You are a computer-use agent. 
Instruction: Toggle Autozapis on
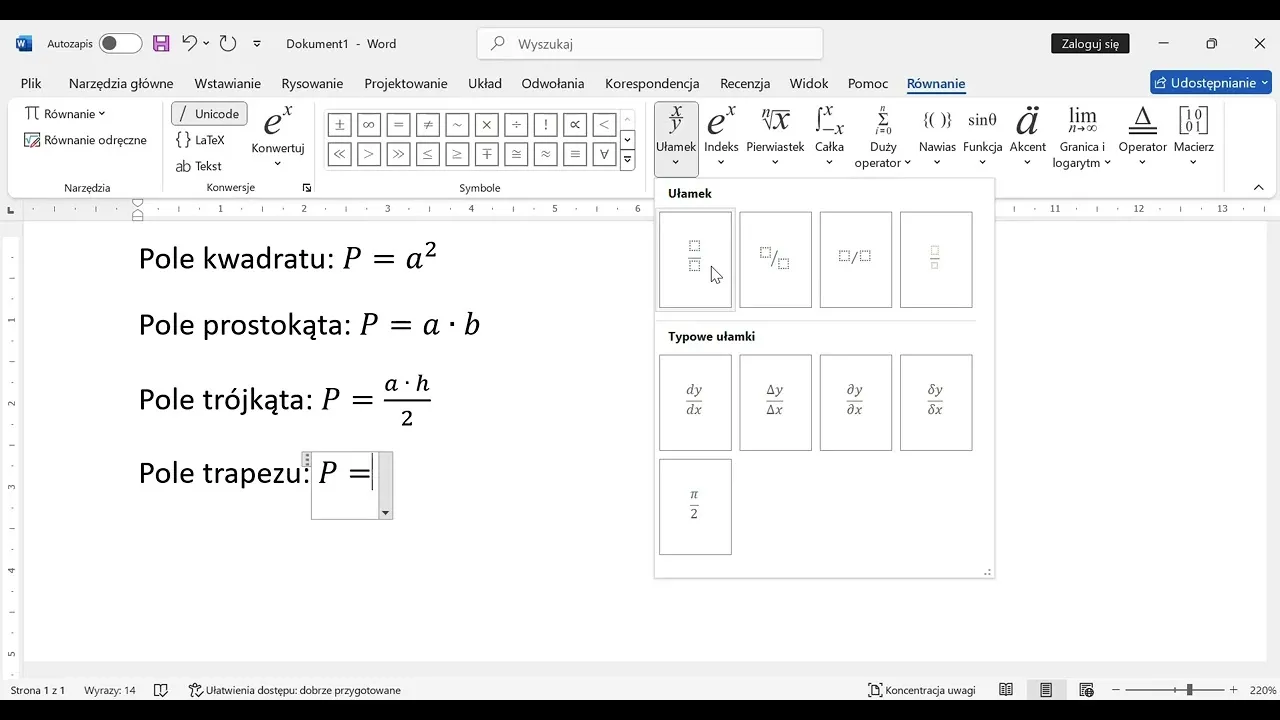[x=120, y=44]
